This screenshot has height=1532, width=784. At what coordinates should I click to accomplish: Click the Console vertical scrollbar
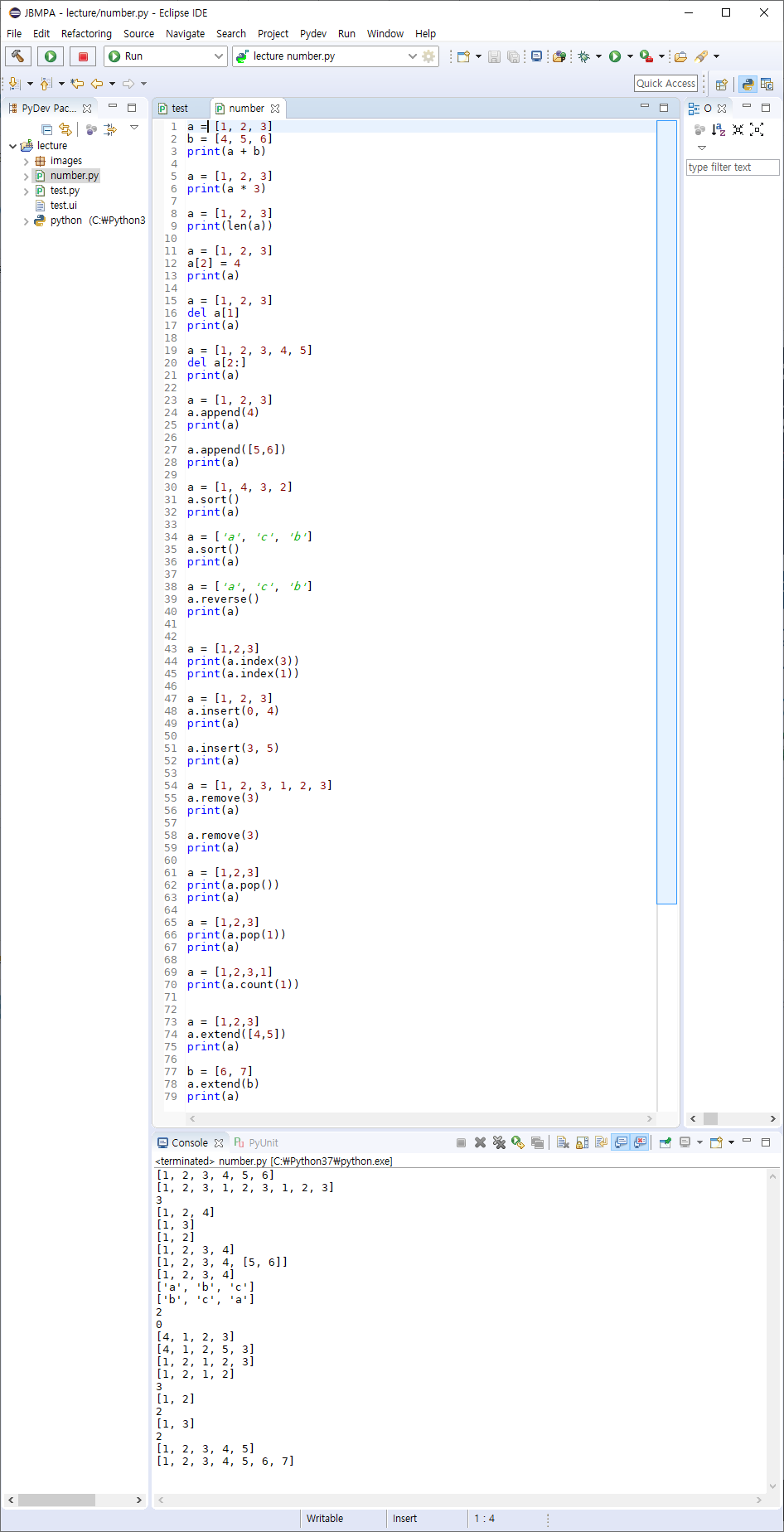[x=772, y=1331]
